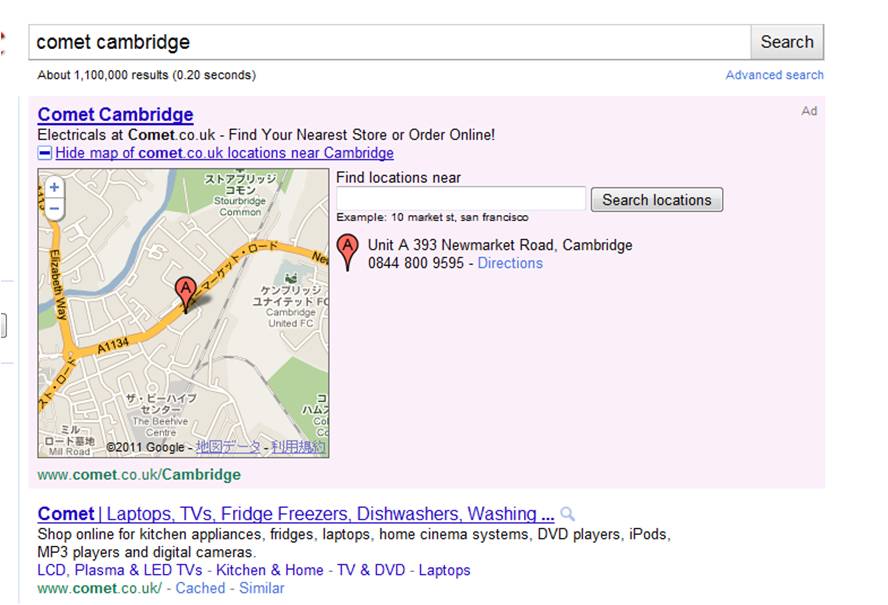Open the LCD, Plasma & LED TVs sitelink
Image resolution: width=888 pixels, height=605 pixels.
click(x=119, y=570)
